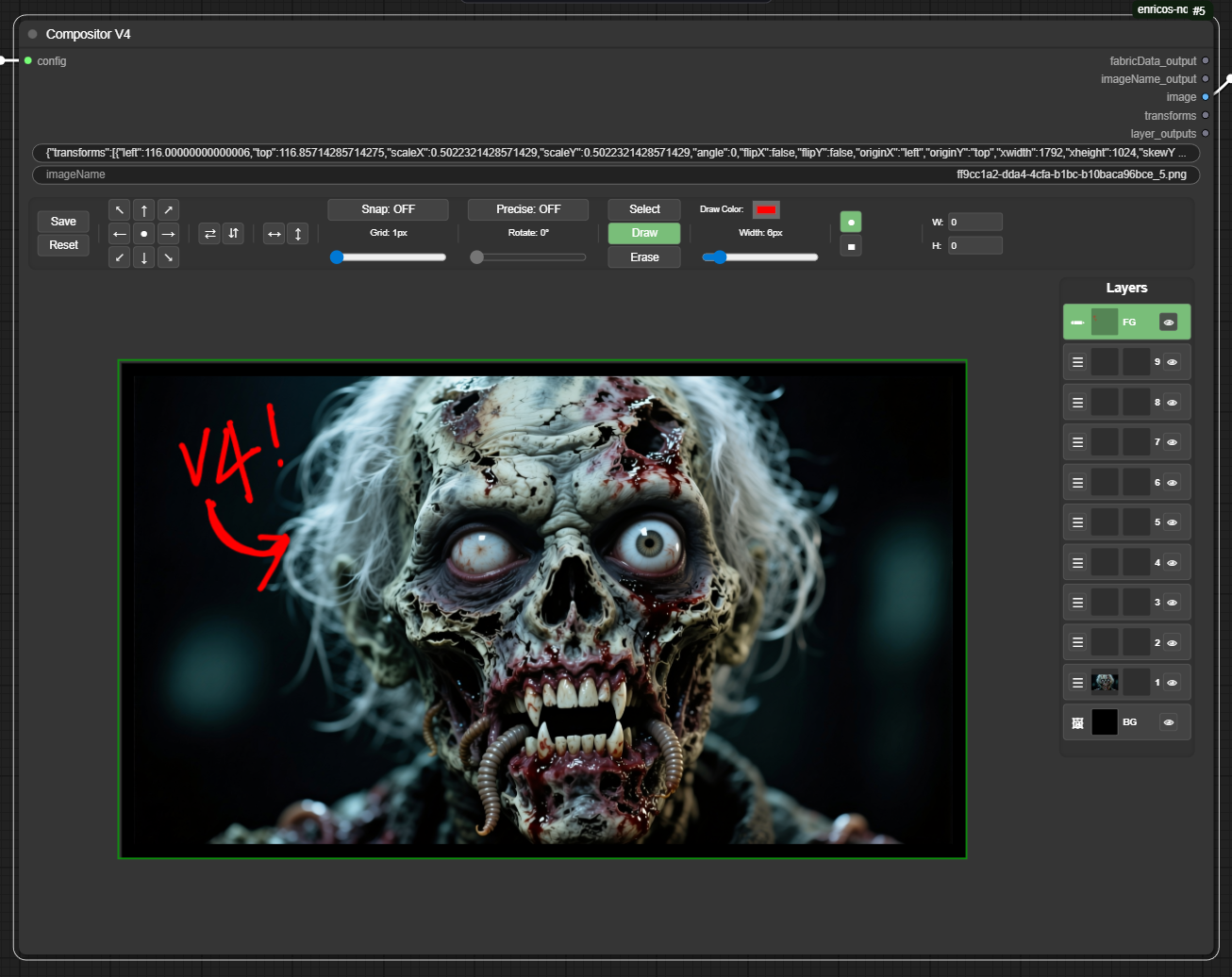Click the imageName text field

click(616, 174)
